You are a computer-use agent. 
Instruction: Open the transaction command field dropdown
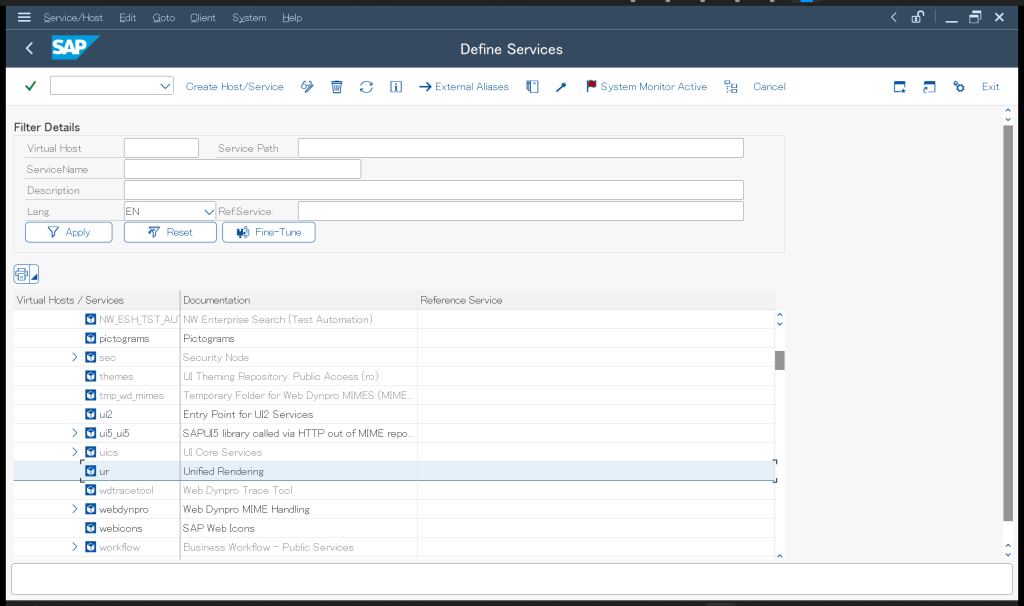coord(165,87)
